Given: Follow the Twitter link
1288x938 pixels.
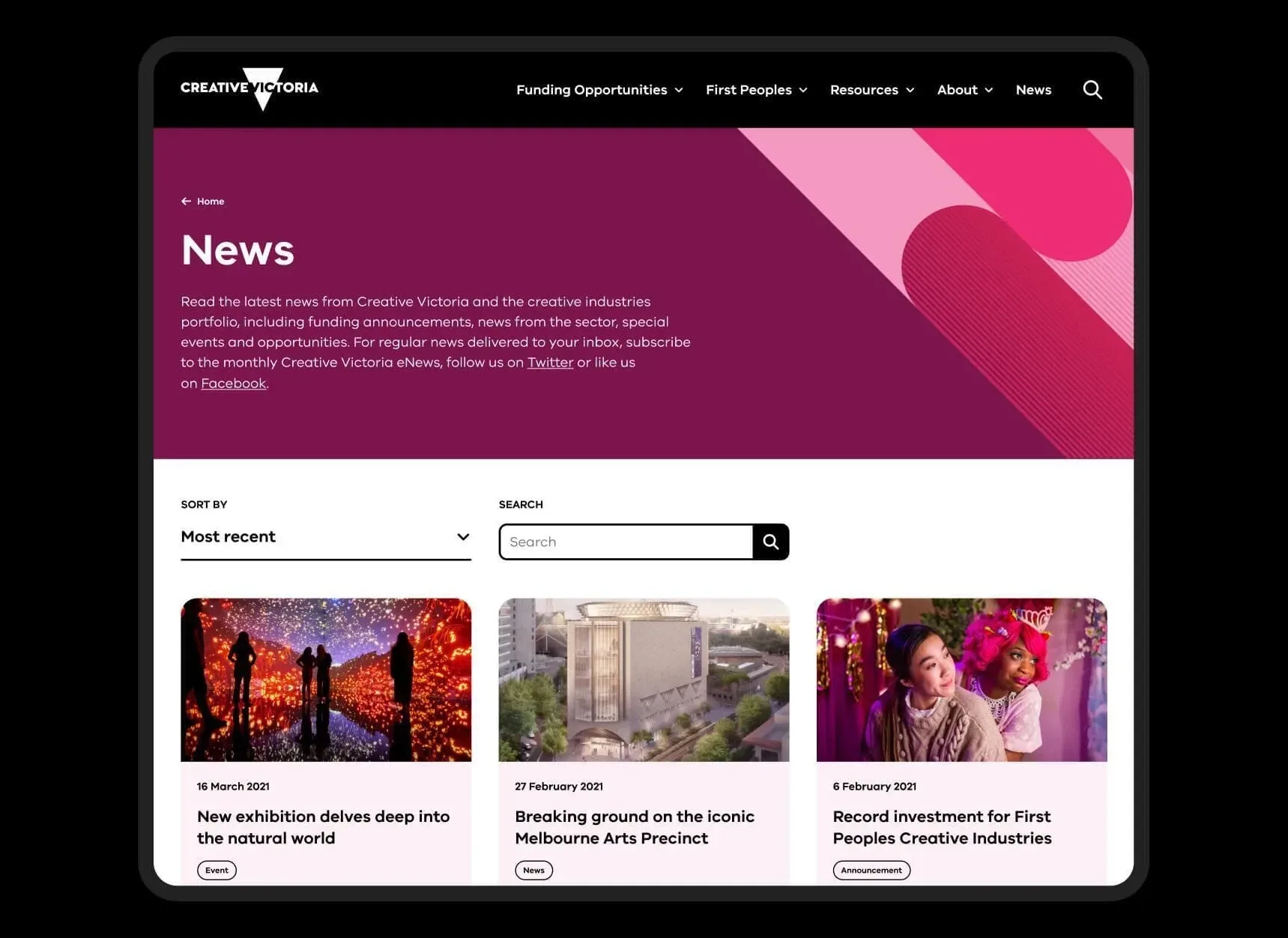Looking at the screenshot, I should (550, 363).
